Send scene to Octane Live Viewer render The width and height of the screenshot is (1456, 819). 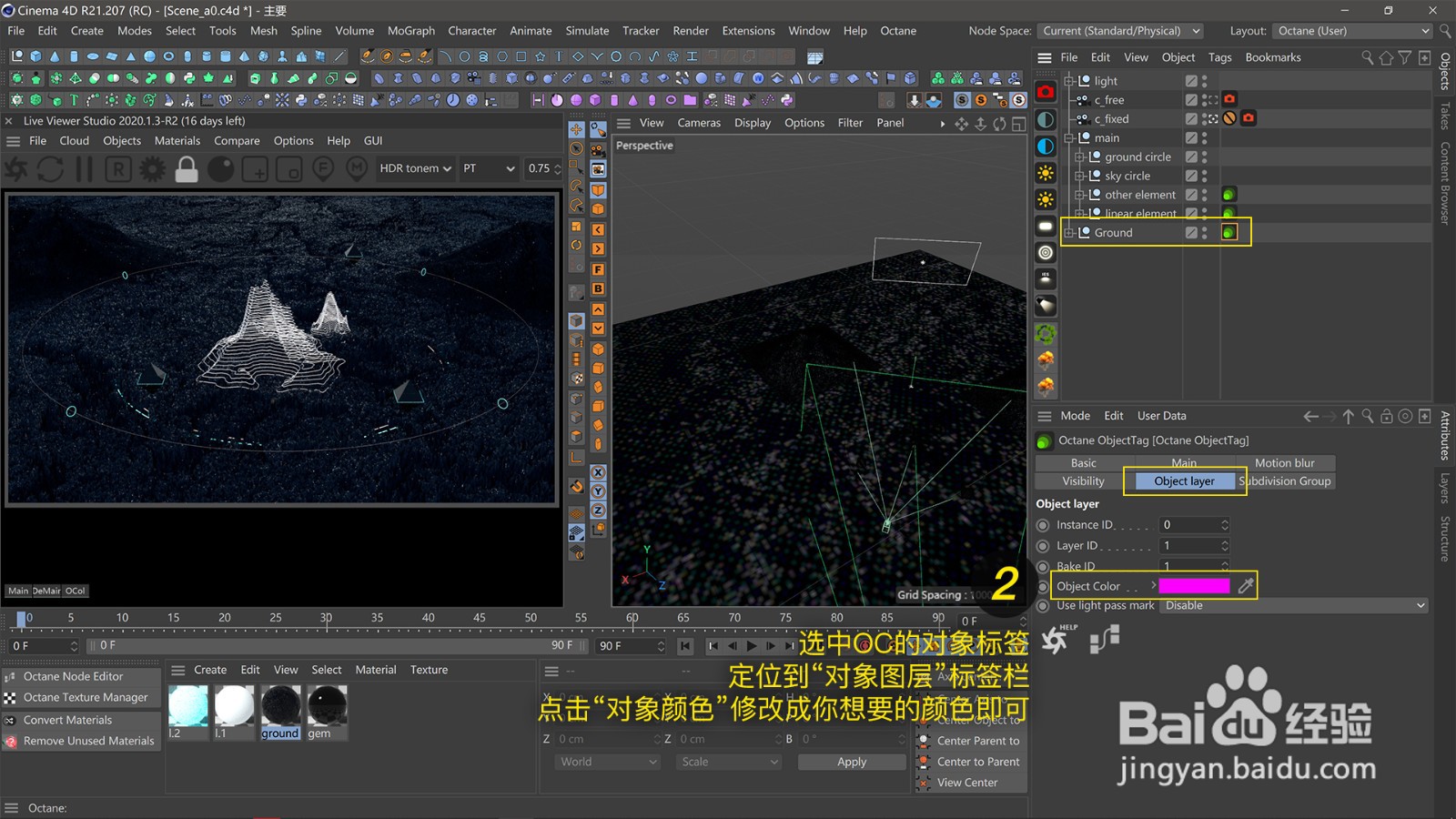coord(16,168)
